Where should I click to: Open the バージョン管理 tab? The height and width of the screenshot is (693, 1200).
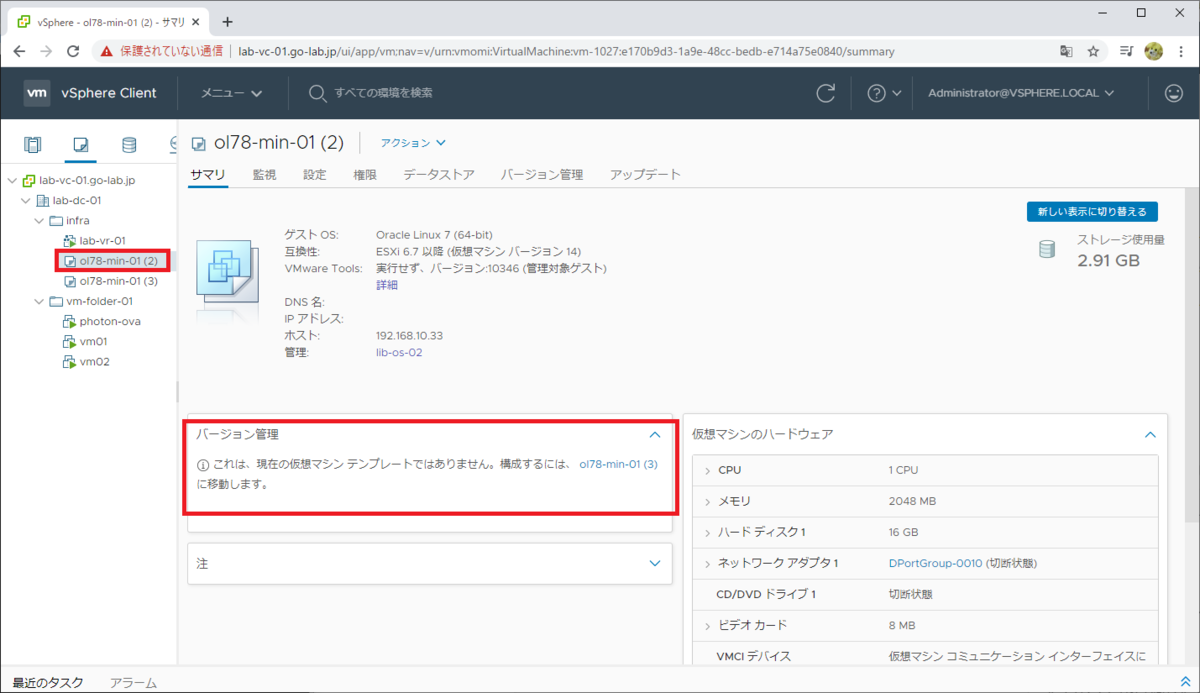542,174
